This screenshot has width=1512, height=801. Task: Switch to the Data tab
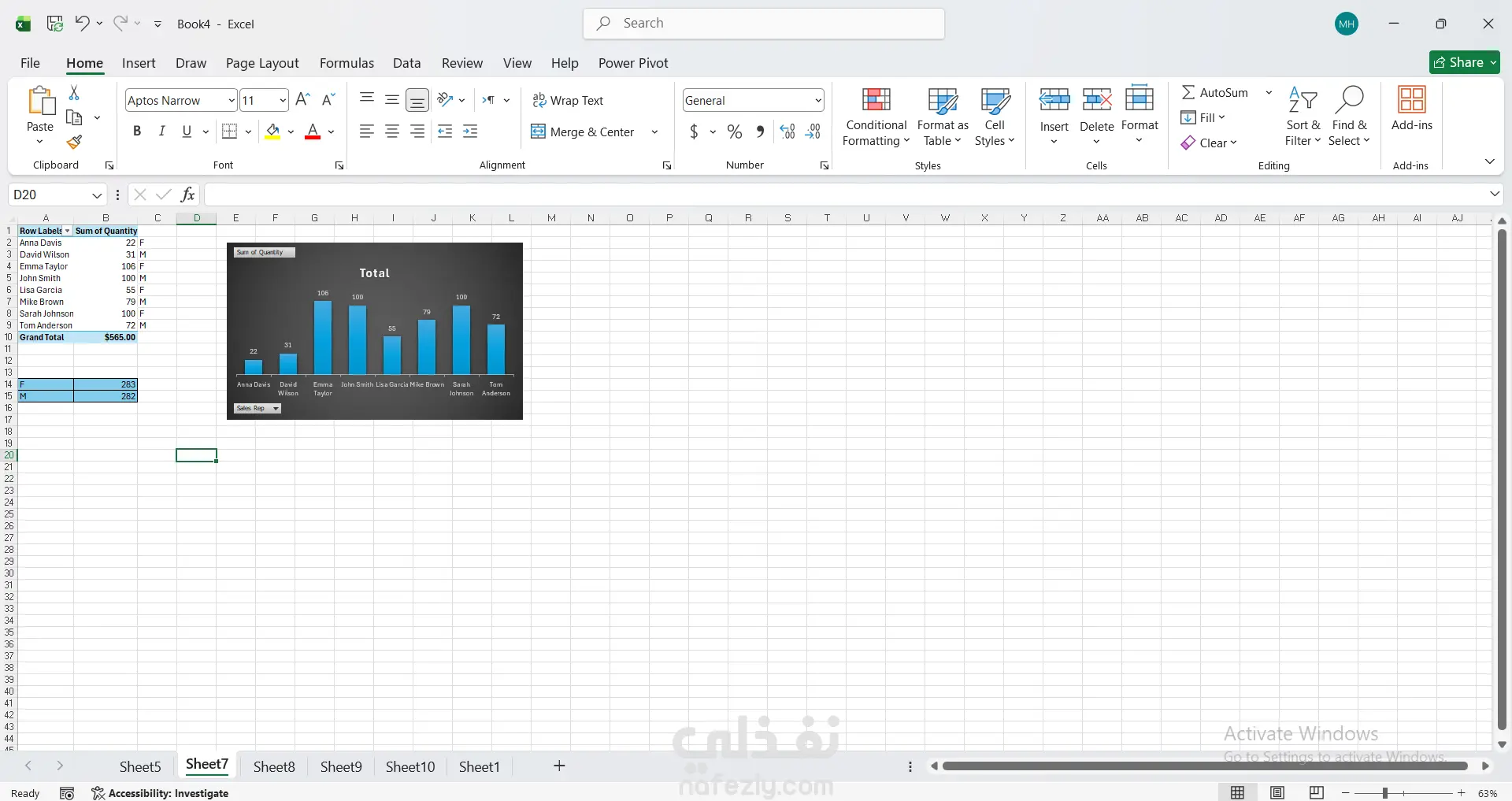pos(406,63)
